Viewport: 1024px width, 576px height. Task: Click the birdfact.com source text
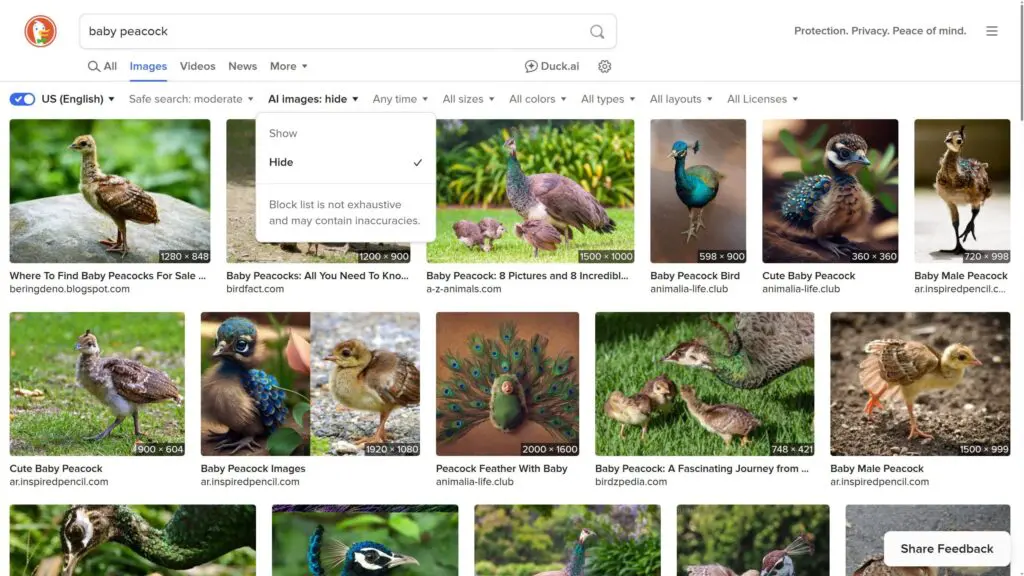click(x=255, y=289)
